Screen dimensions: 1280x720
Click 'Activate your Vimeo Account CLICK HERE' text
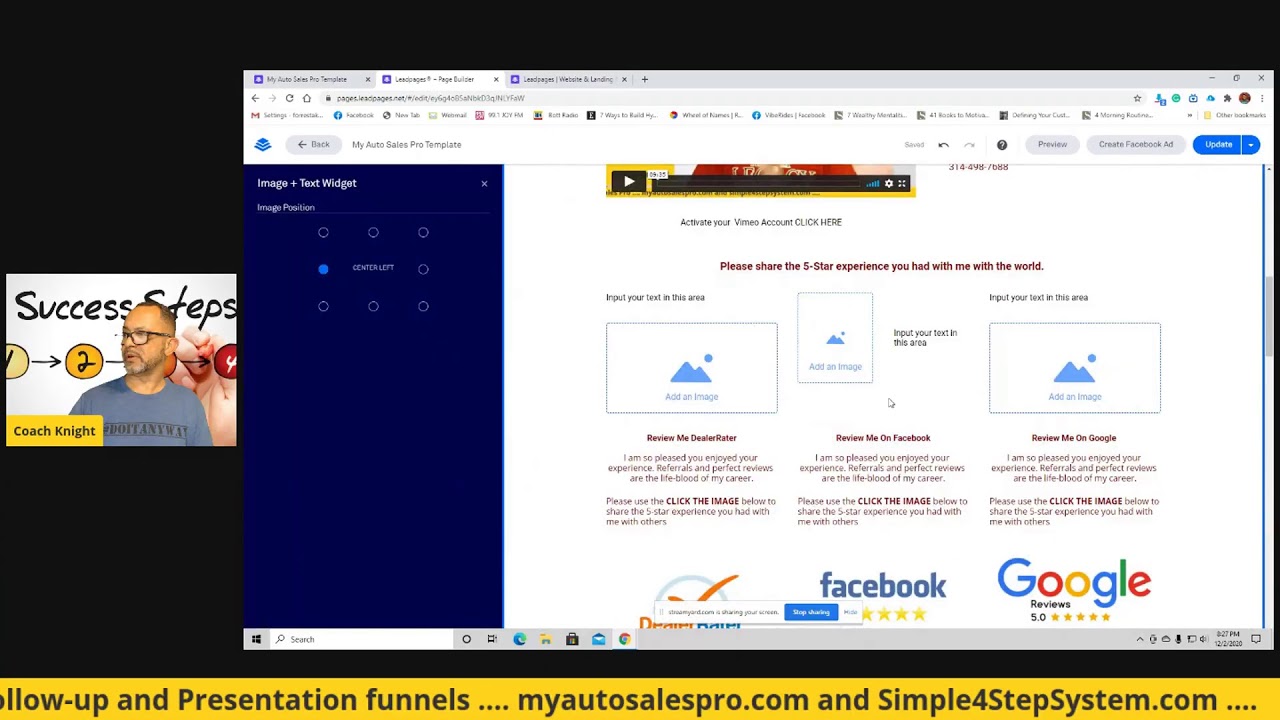[761, 222]
